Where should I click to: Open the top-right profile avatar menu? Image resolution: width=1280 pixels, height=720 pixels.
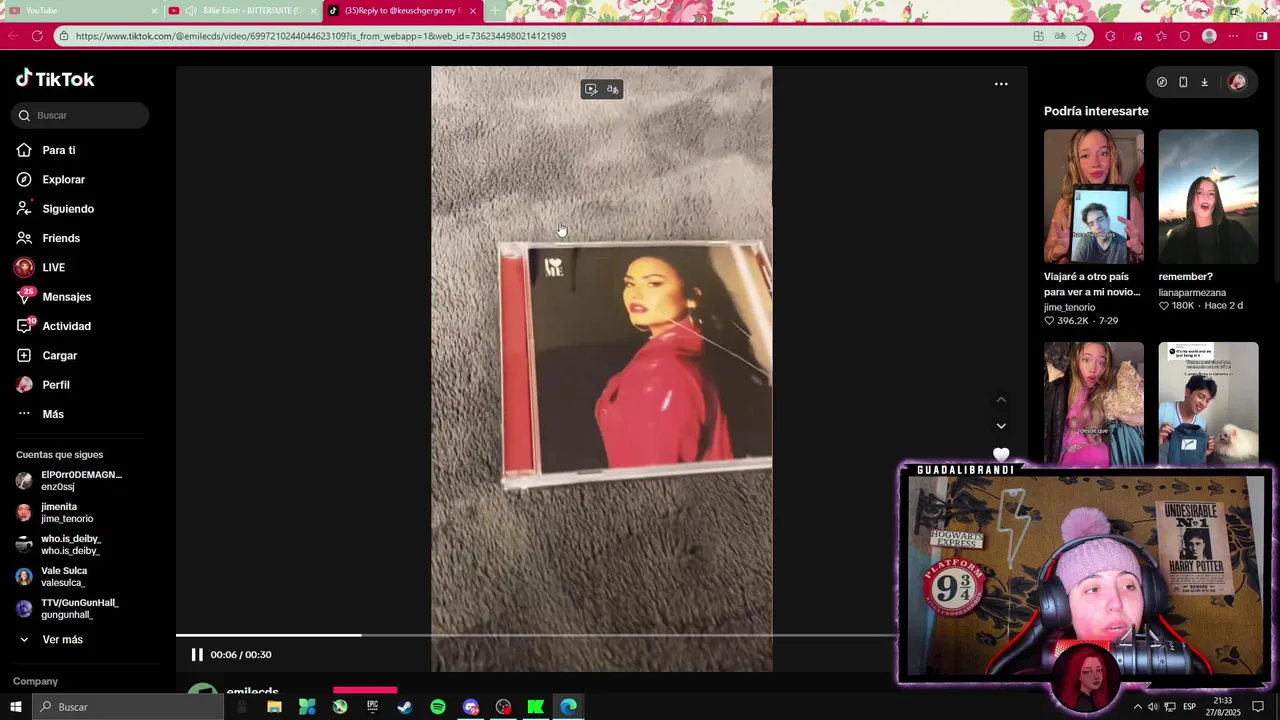(x=1237, y=82)
